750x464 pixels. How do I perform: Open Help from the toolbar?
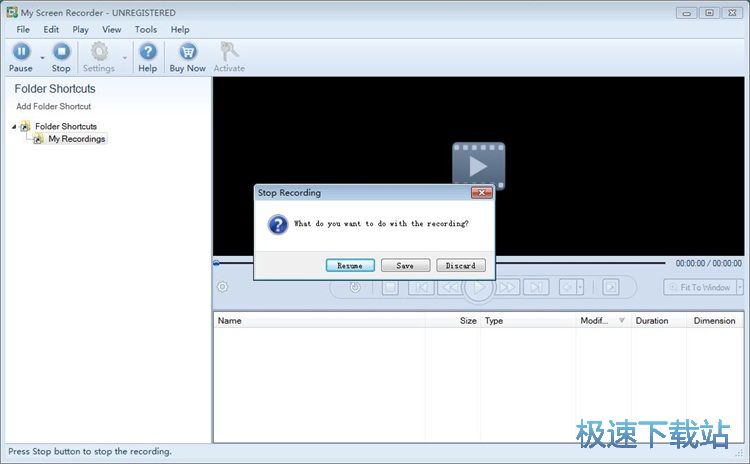click(x=148, y=57)
